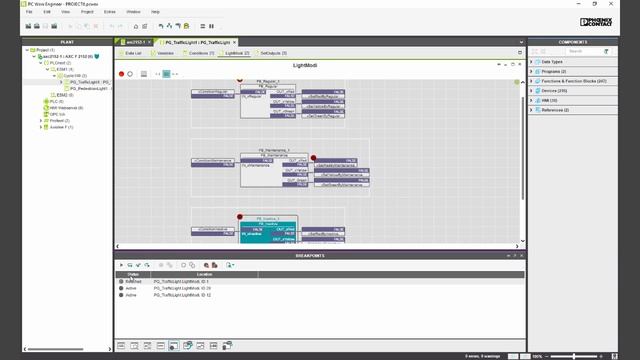Viewport: 640px width, 360px height.
Task: Switch to the axc2152-1 editor tab
Action: click(x=135, y=42)
